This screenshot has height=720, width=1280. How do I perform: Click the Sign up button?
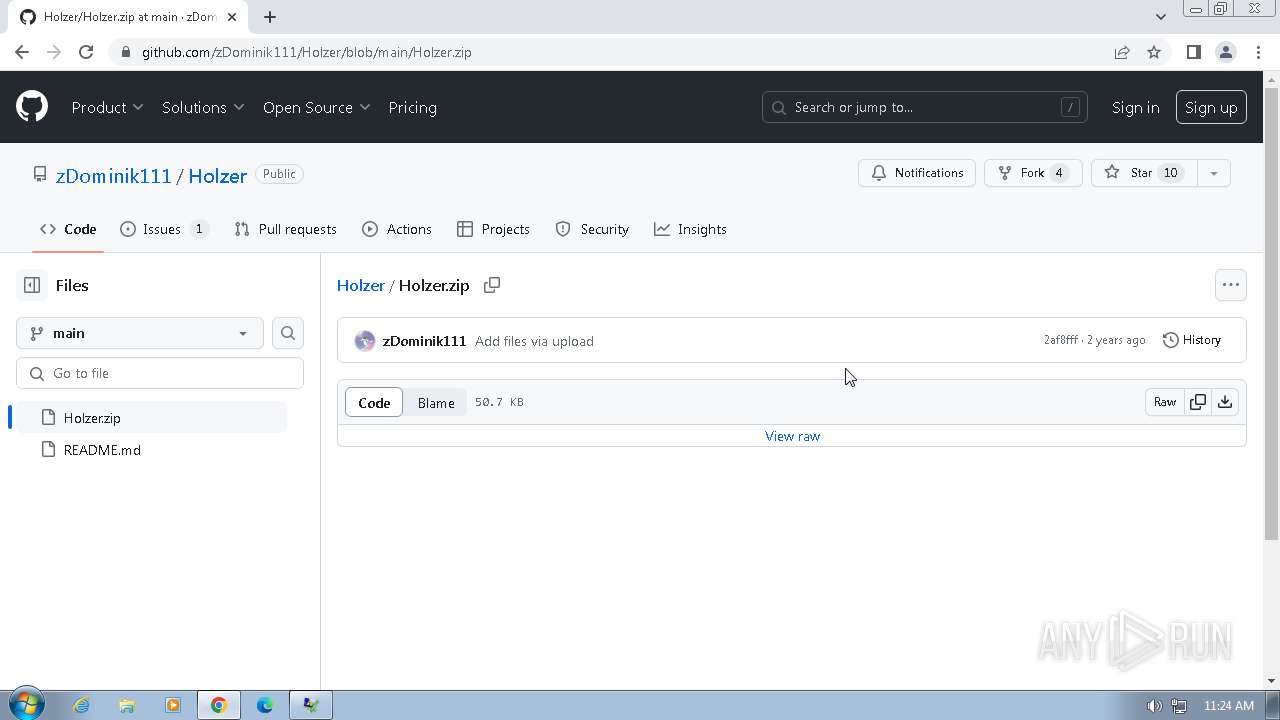(x=1211, y=107)
